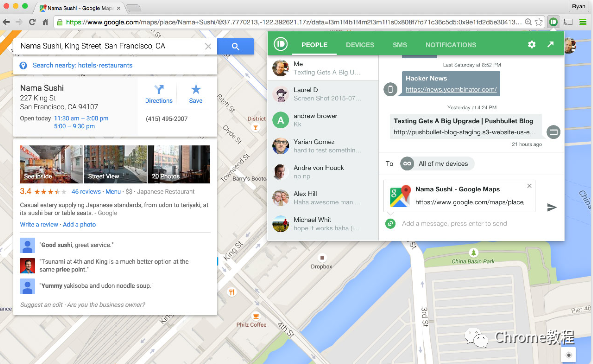Open the Notifications tab

450,45
